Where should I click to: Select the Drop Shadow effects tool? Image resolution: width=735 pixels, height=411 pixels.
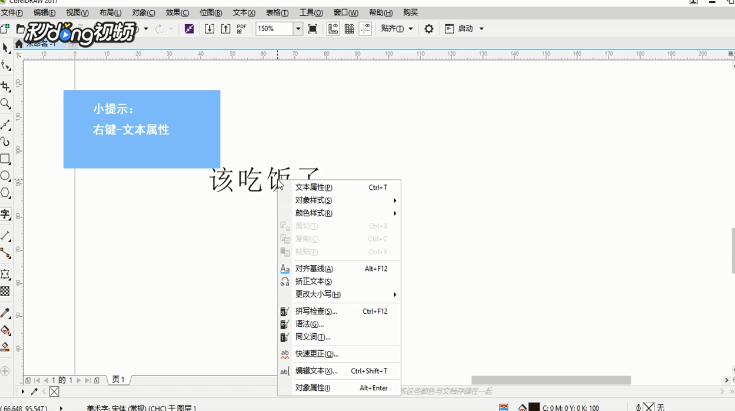6,274
